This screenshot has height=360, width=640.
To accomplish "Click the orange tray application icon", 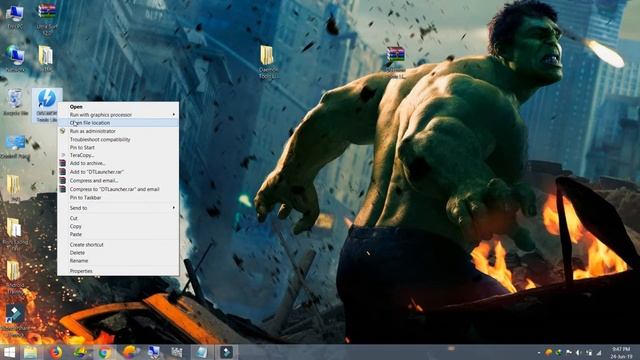I will click(x=549, y=352).
